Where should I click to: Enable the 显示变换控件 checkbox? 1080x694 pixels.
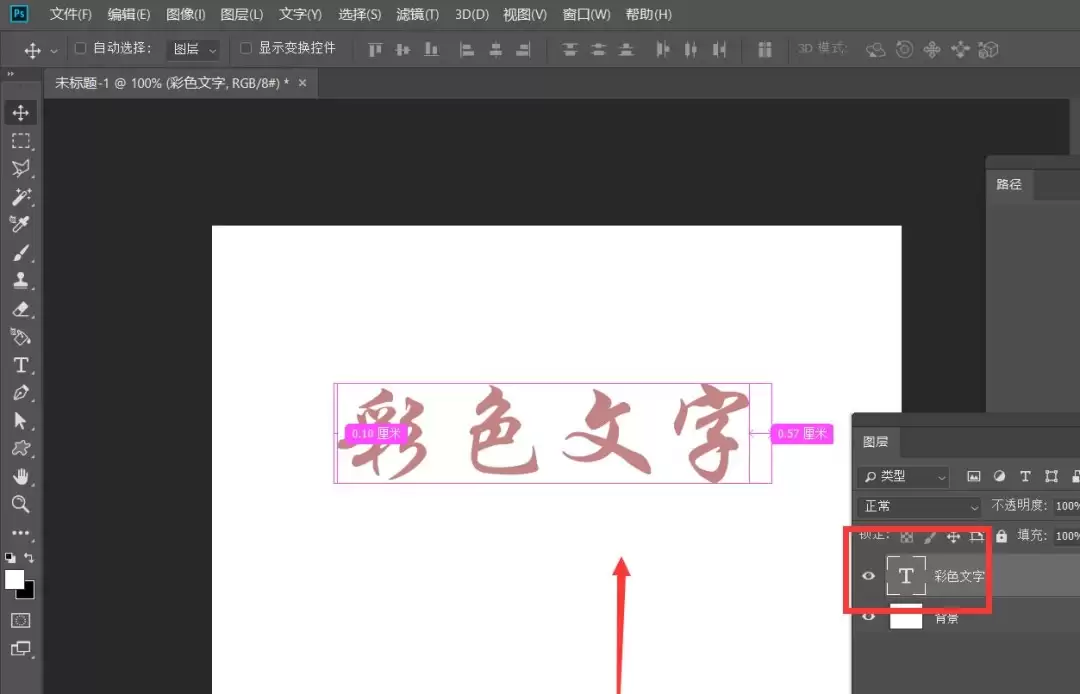[245, 48]
